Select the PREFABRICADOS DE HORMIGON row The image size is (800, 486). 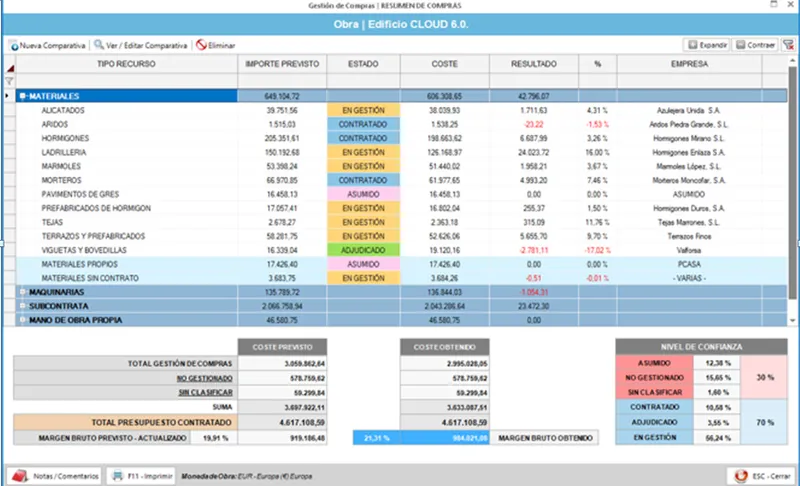pyautogui.click(x=401, y=208)
